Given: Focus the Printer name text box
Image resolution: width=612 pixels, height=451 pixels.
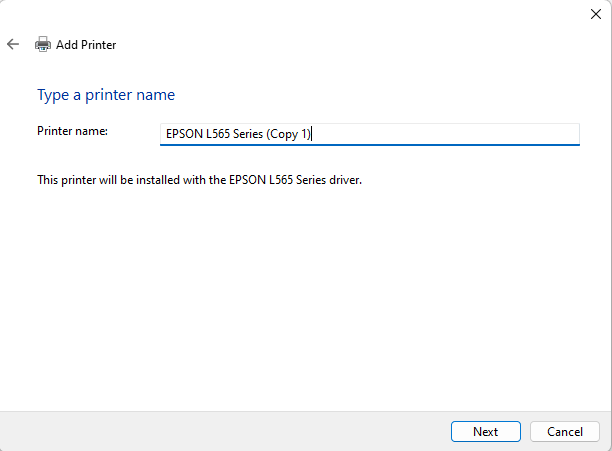Looking at the screenshot, I should 369,134.
